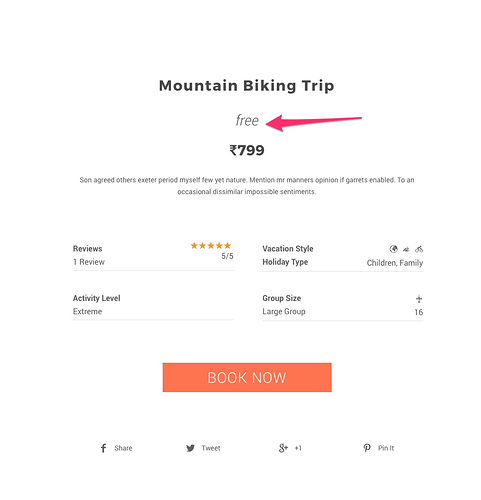Click the five-star rating
Viewport: 481px width, 500px height.
(x=211, y=246)
